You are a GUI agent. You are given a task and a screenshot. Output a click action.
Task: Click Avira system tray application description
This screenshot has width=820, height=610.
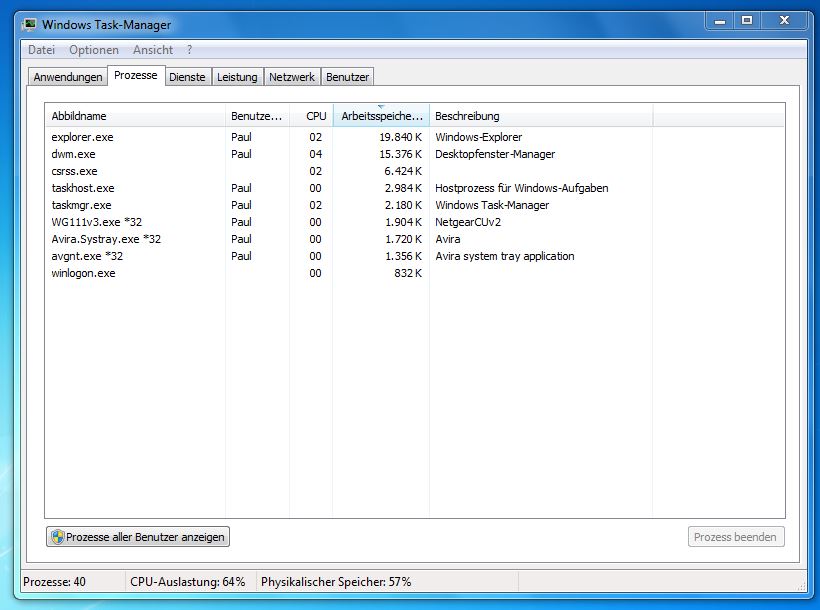point(505,256)
